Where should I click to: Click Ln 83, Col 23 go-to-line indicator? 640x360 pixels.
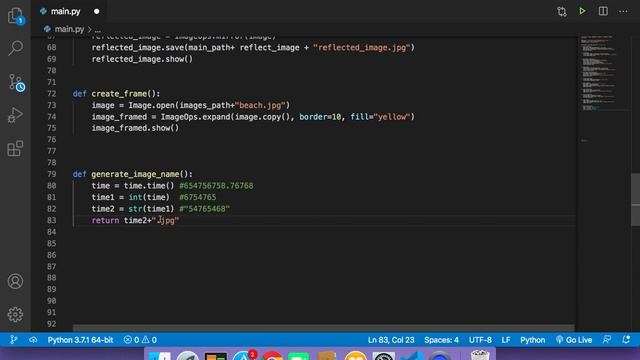pos(391,340)
